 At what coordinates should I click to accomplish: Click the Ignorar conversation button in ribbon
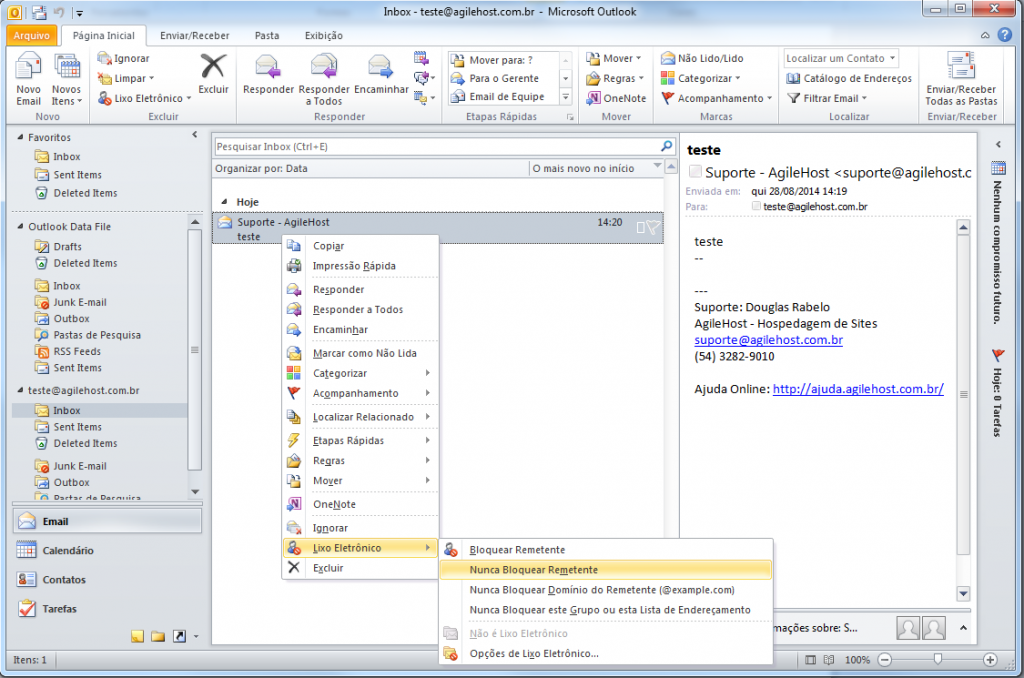point(123,58)
